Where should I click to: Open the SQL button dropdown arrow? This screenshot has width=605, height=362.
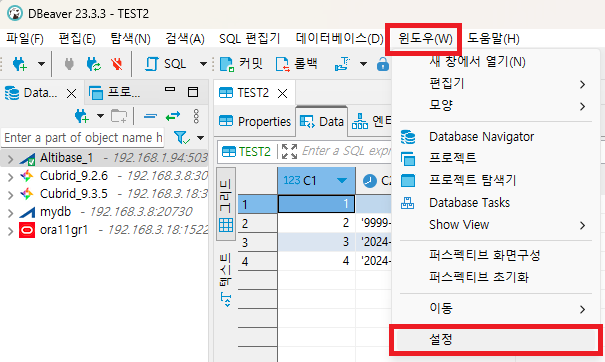(x=203, y=64)
